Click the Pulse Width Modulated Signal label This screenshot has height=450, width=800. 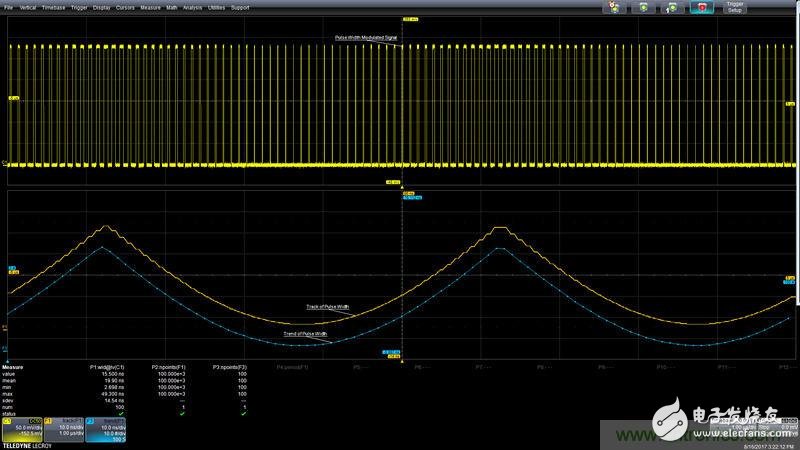click(365, 38)
